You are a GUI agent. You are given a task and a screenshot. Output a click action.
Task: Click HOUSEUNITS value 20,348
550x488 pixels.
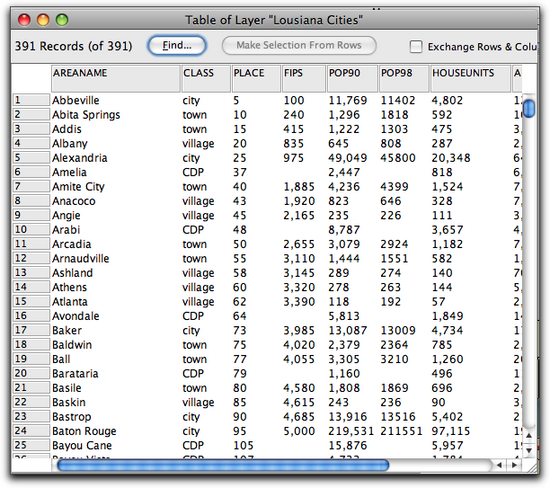451,158
